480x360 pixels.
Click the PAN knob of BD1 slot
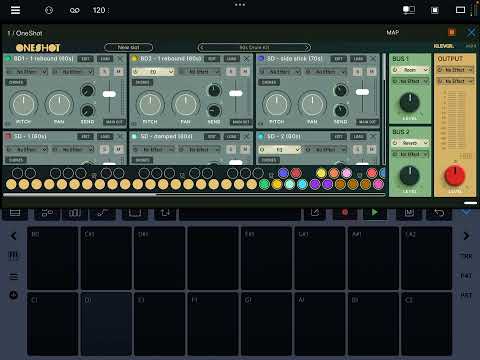(59, 104)
